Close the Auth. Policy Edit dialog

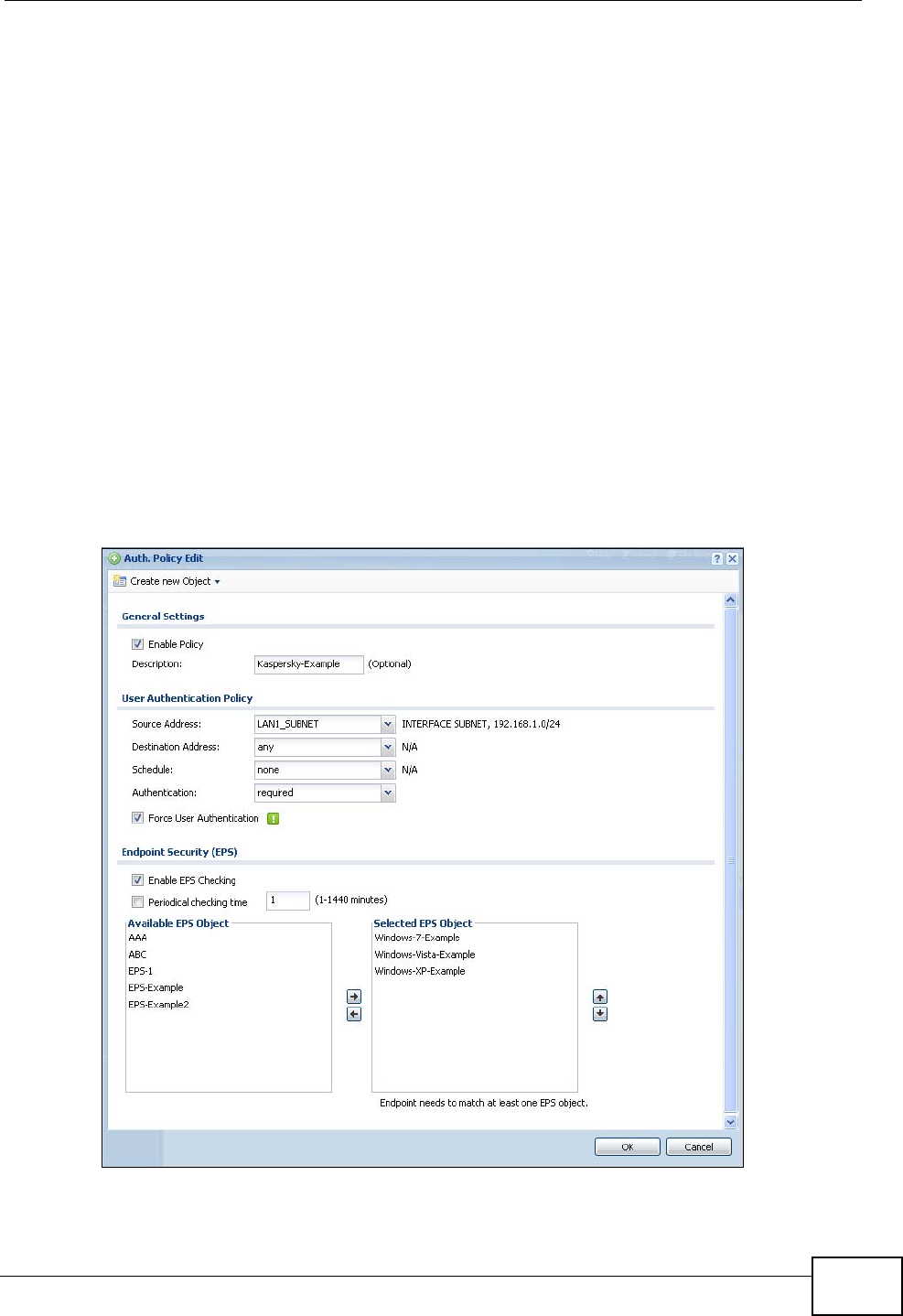tap(732, 558)
